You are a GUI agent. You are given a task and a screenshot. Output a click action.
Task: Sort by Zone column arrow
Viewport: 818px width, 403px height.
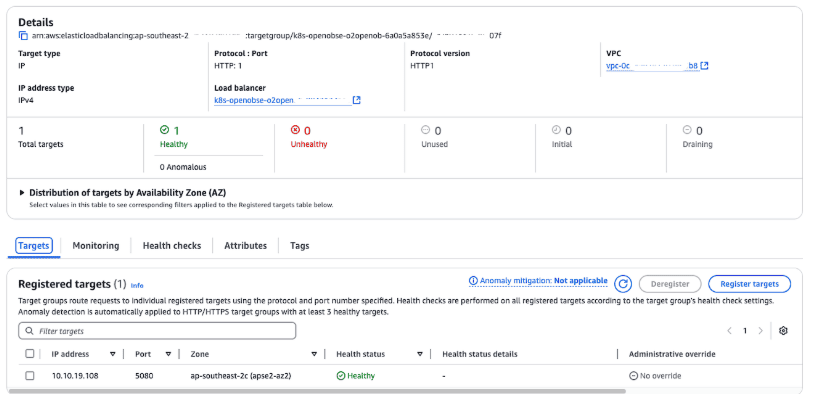(313, 354)
